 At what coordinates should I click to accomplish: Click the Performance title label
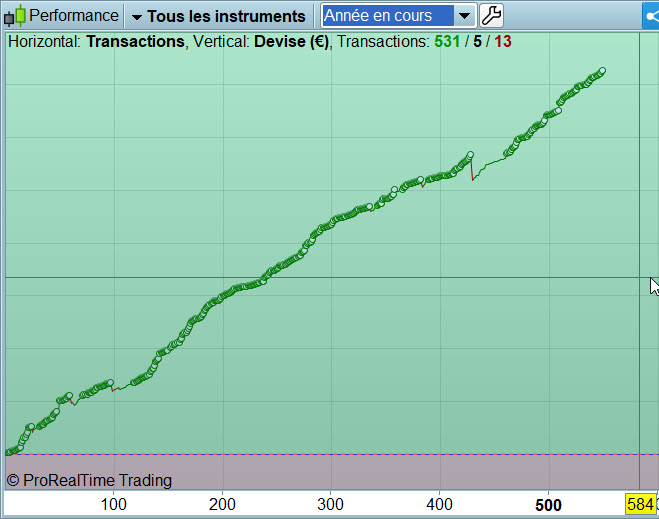pyautogui.click(x=74, y=16)
